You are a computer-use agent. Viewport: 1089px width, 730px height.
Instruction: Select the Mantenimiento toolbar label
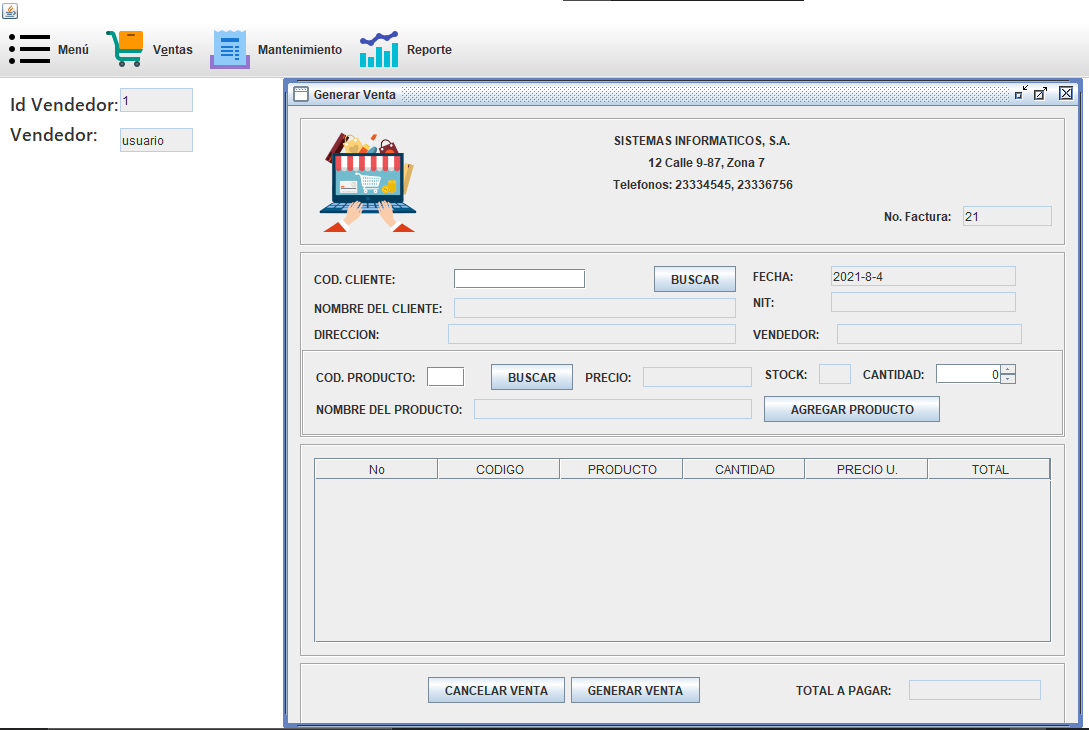coord(299,49)
